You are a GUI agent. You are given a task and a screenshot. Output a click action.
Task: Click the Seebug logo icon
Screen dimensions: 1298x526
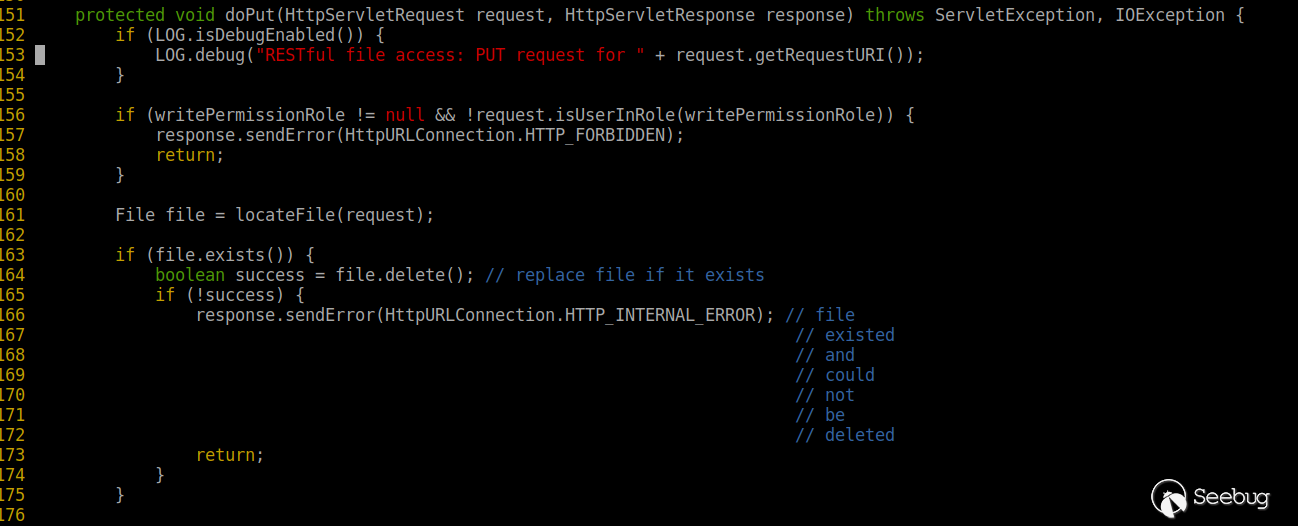pyautogui.click(x=1170, y=497)
